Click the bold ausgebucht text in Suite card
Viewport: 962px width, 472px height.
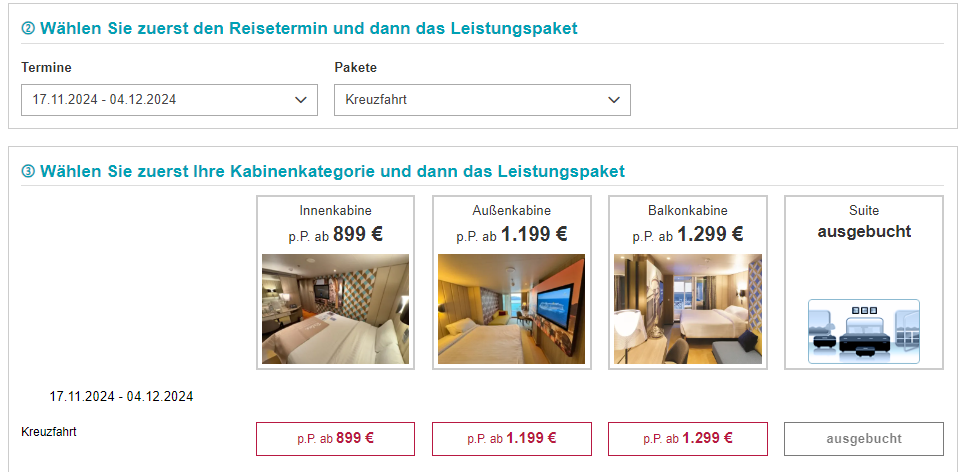coord(864,231)
